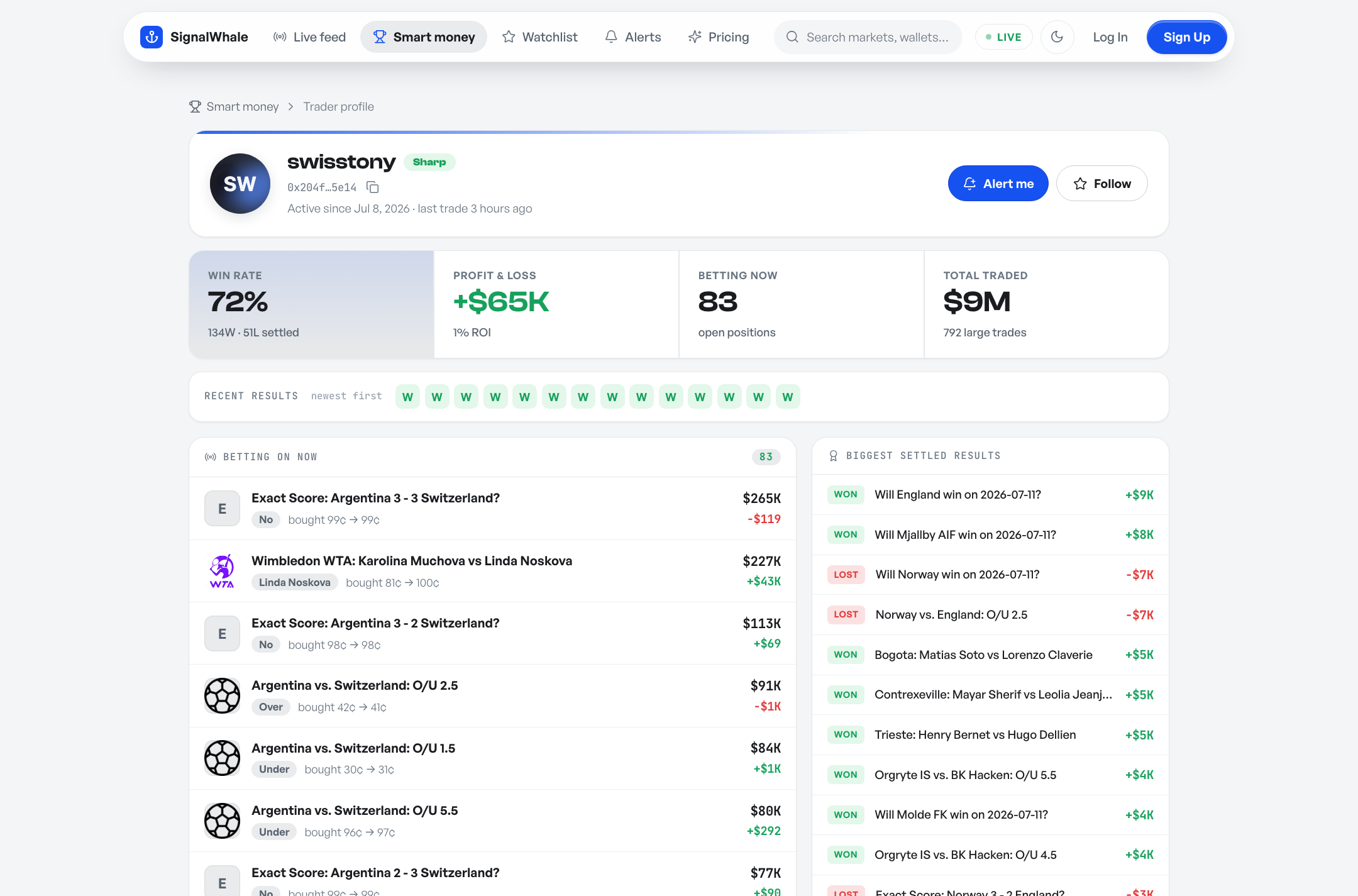The height and width of the screenshot is (896, 1358).
Task: Open the Will England win on 2026-07-11 result
Action: tap(990, 494)
